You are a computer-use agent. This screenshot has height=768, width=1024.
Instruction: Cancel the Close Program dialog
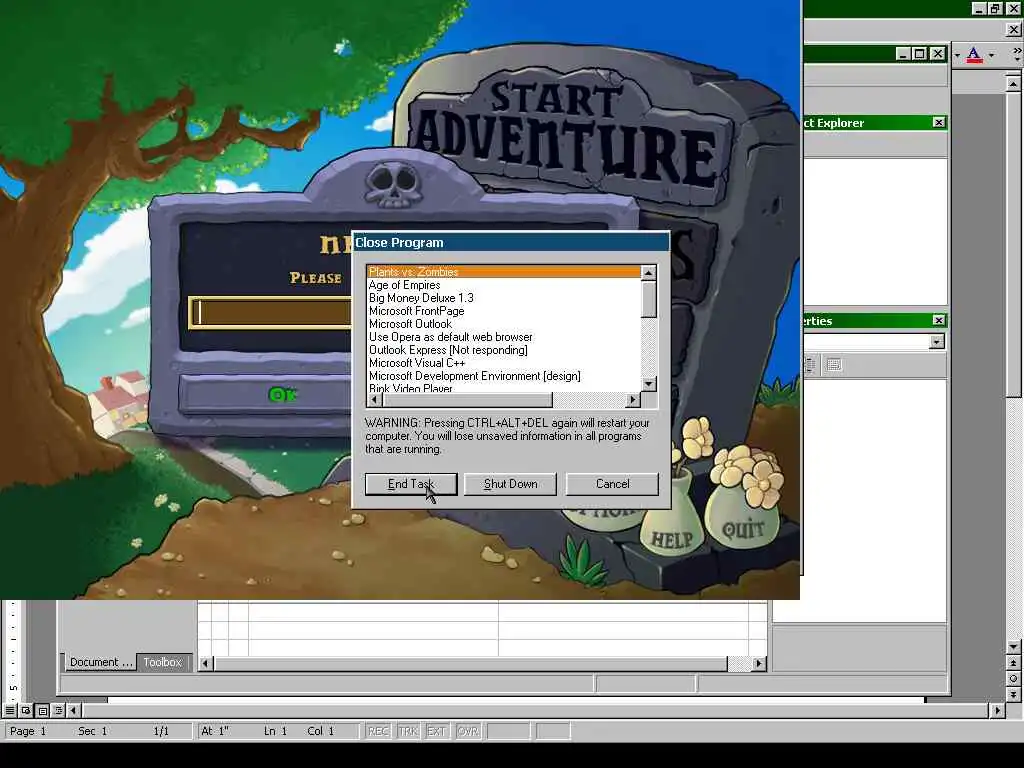click(612, 484)
